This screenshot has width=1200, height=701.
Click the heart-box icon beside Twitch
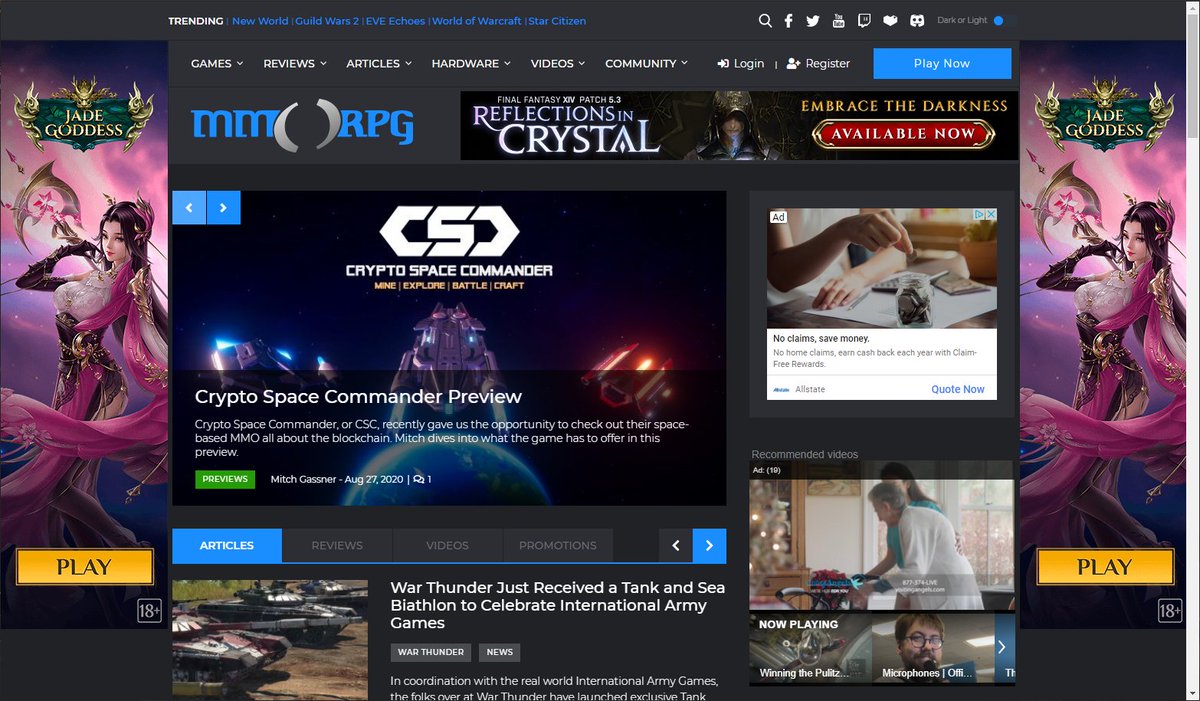pos(890,21)
